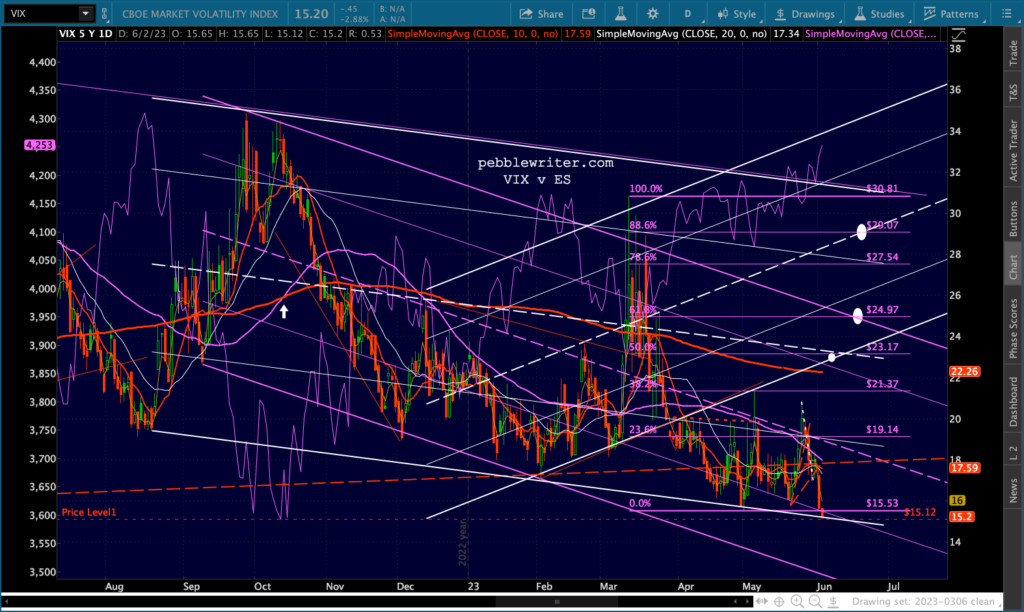The height and width of the screenshot is (612, 1024).
Task: Open the Drawings menu
Action: point(805,14)
